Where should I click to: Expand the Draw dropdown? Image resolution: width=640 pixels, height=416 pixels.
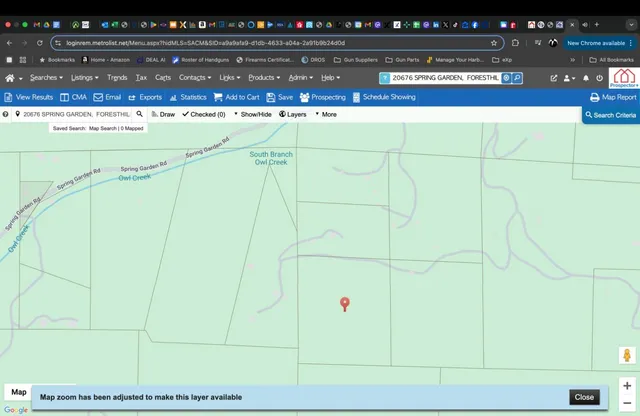coord(162,115)
